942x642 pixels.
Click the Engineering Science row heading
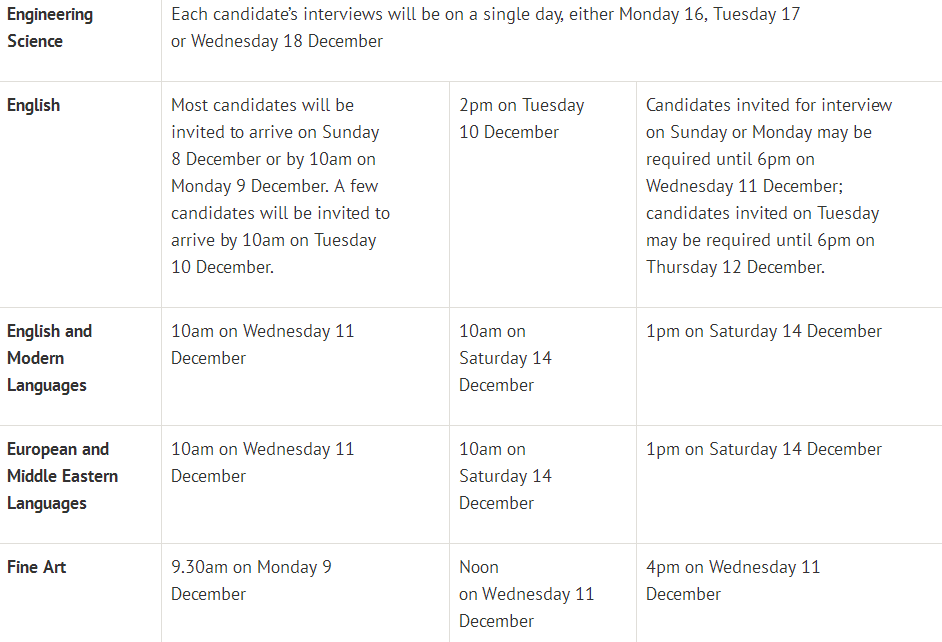[49, 28]
